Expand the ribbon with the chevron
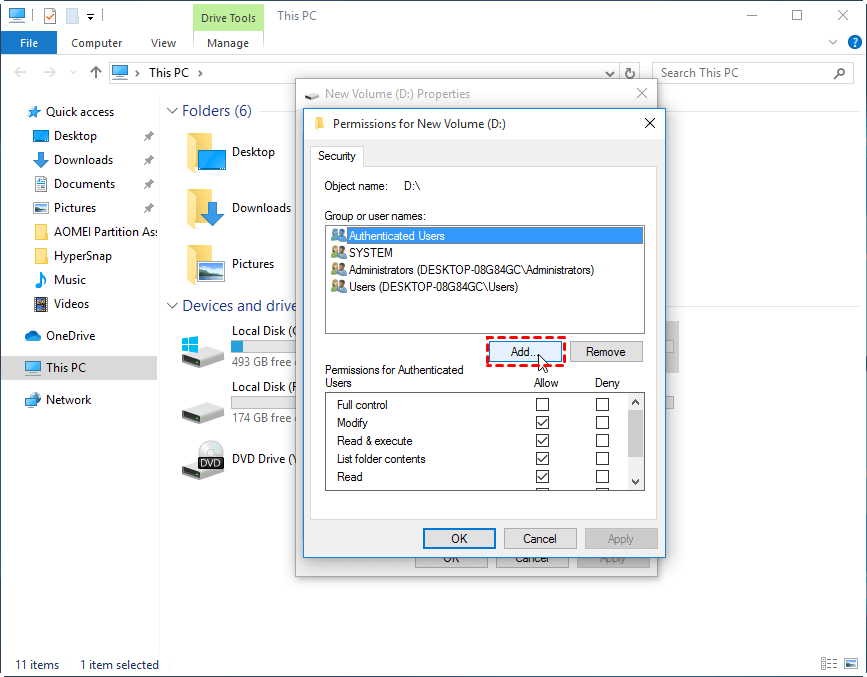This screenshot has width=867, height=677. click(833, 42)
